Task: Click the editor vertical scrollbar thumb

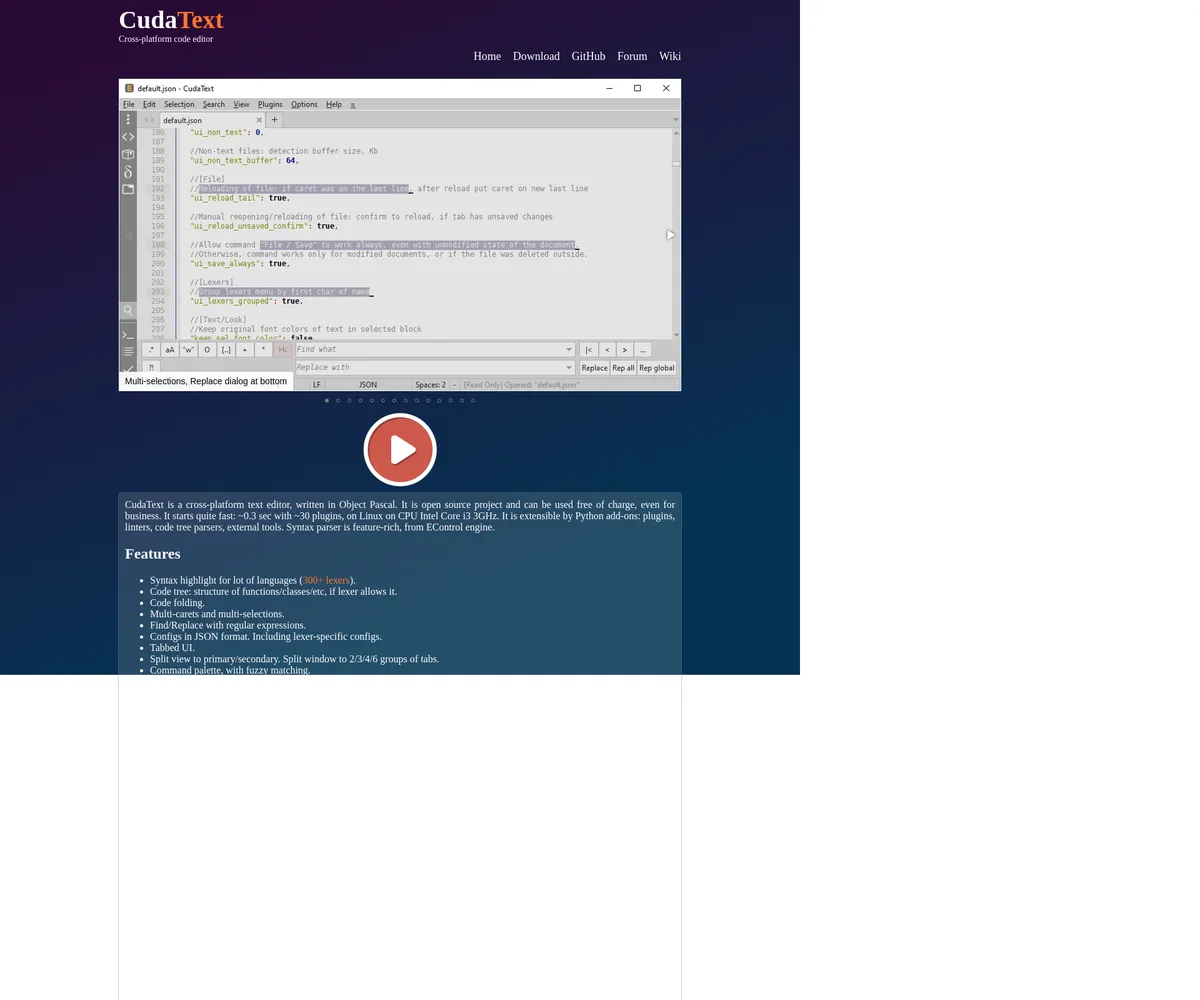Action: pyautogui.click(x=676, y=163)
